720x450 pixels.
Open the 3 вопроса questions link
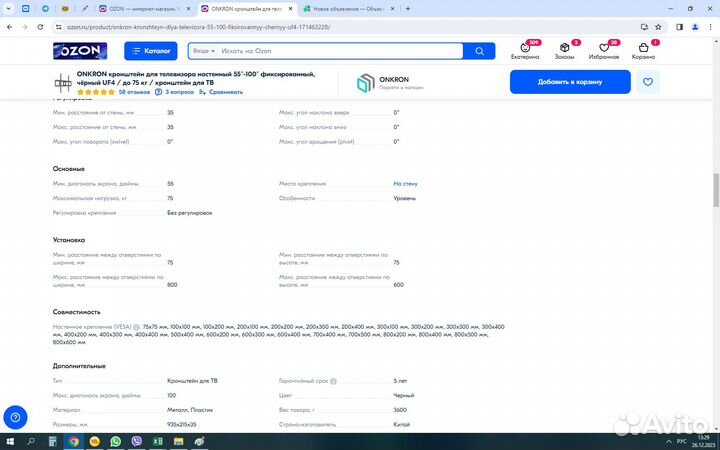(174, 92)
